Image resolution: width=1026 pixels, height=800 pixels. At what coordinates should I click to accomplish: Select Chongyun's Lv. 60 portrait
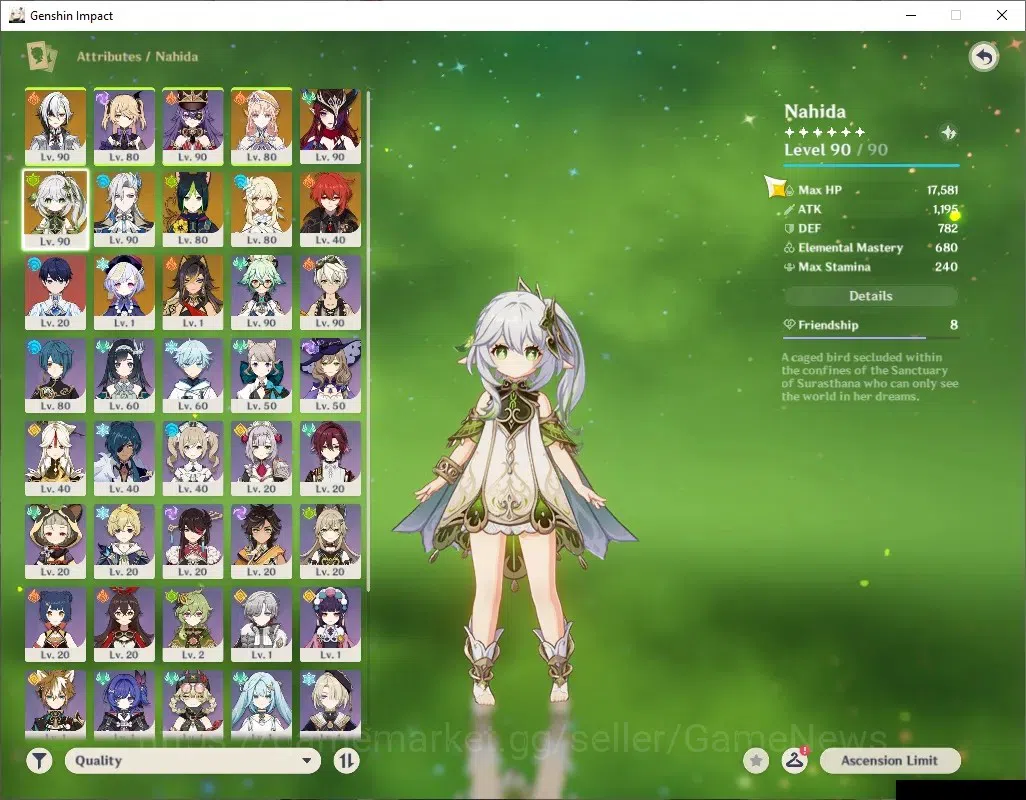pos(193,375)
